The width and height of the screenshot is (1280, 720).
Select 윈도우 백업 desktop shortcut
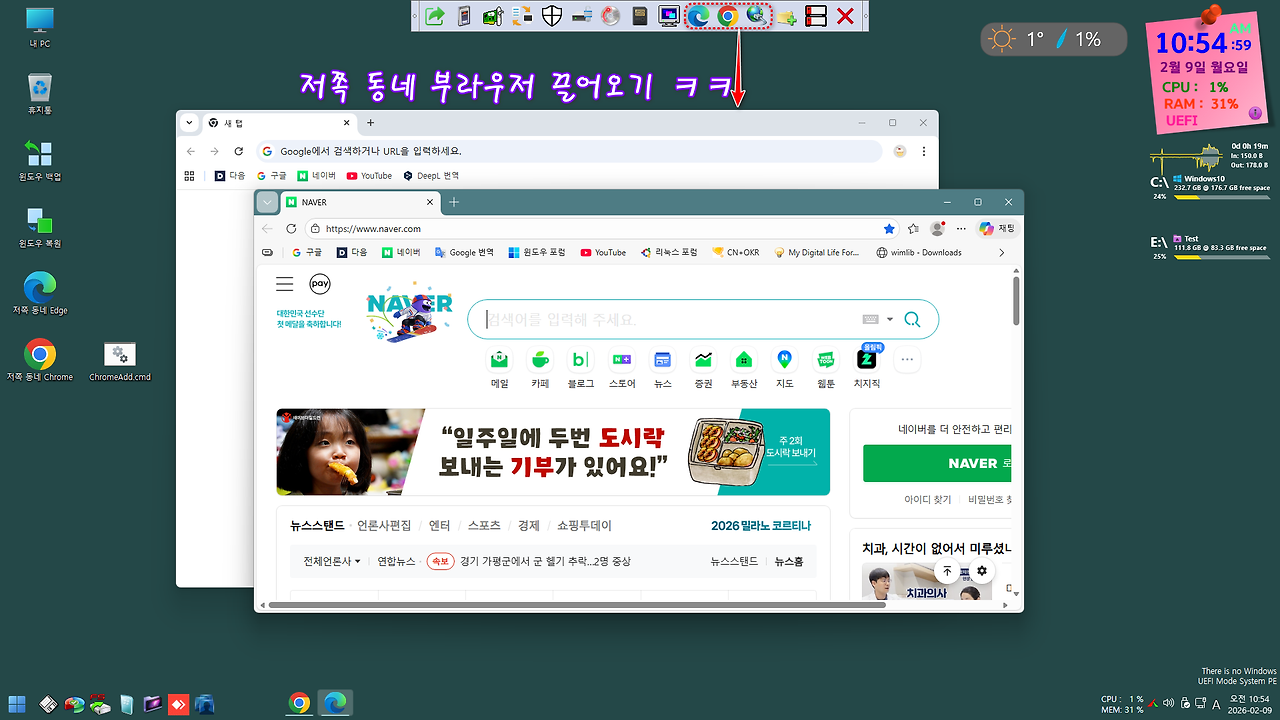pos(40,160)
